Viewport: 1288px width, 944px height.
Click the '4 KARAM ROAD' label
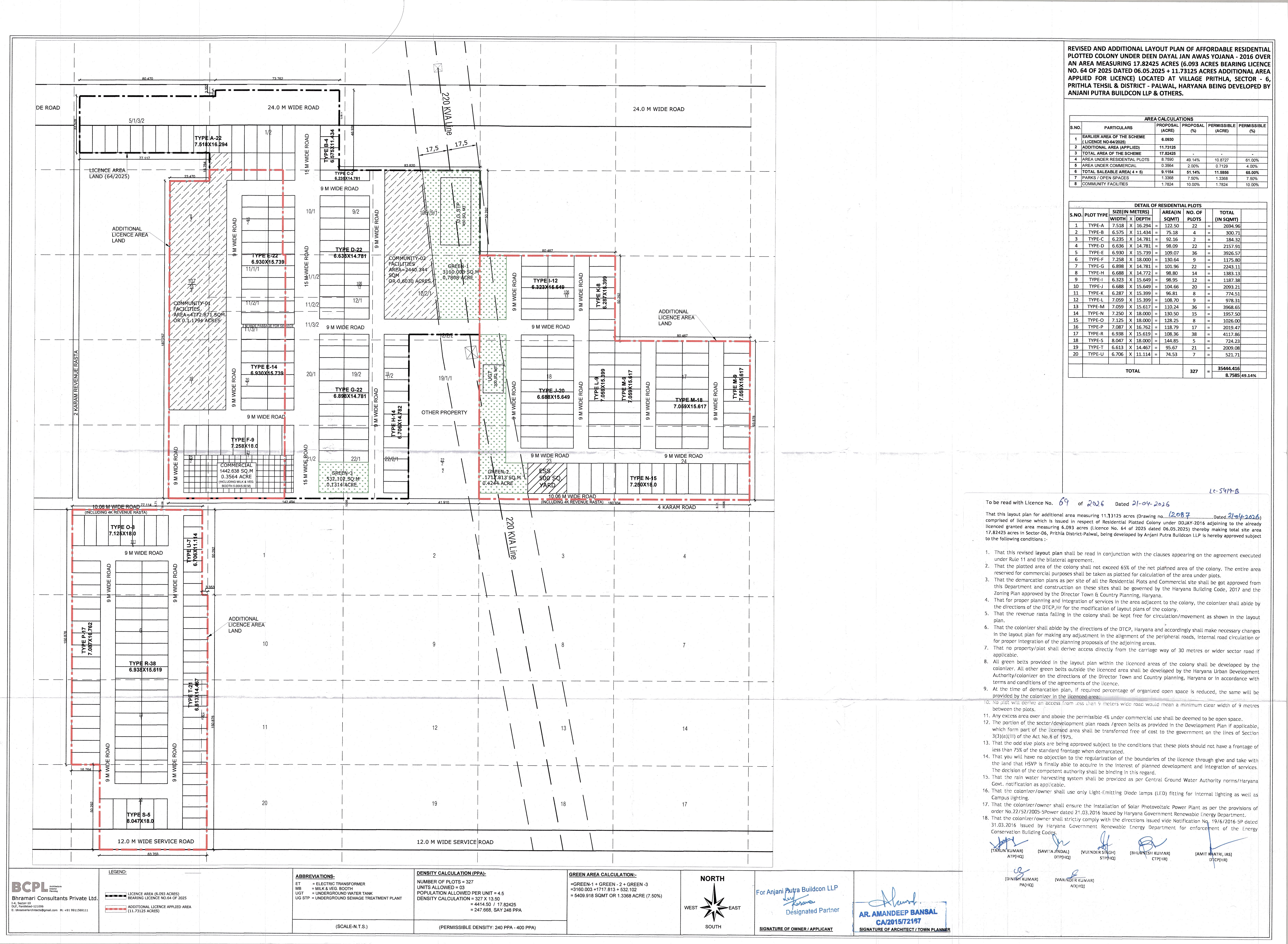(677, 507)
